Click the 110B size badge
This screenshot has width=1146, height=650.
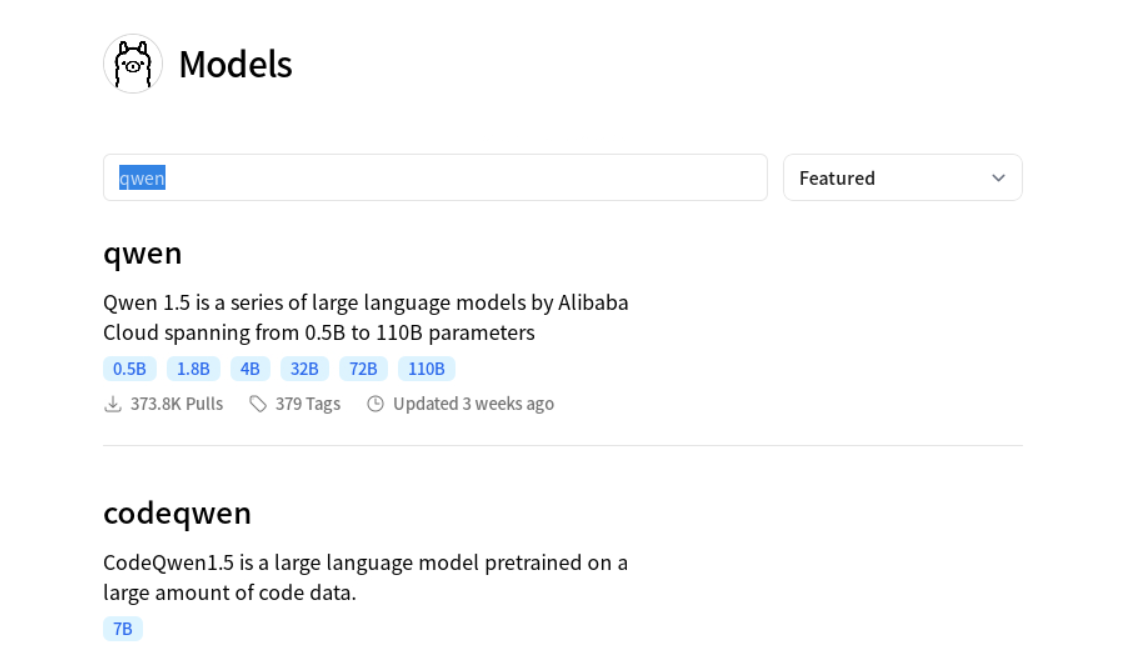pos(426,369)
